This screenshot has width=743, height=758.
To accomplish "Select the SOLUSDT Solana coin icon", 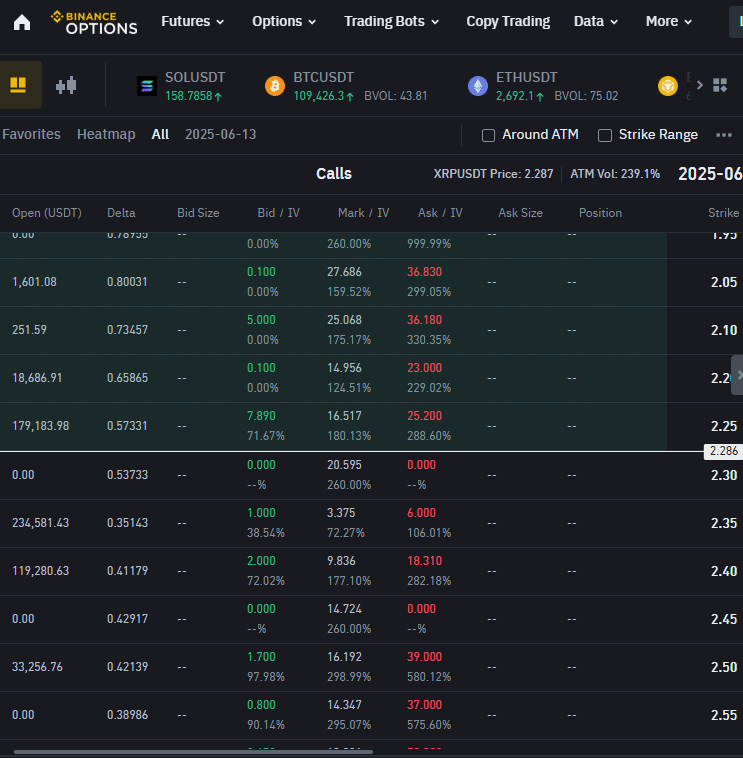I will 146,87.
